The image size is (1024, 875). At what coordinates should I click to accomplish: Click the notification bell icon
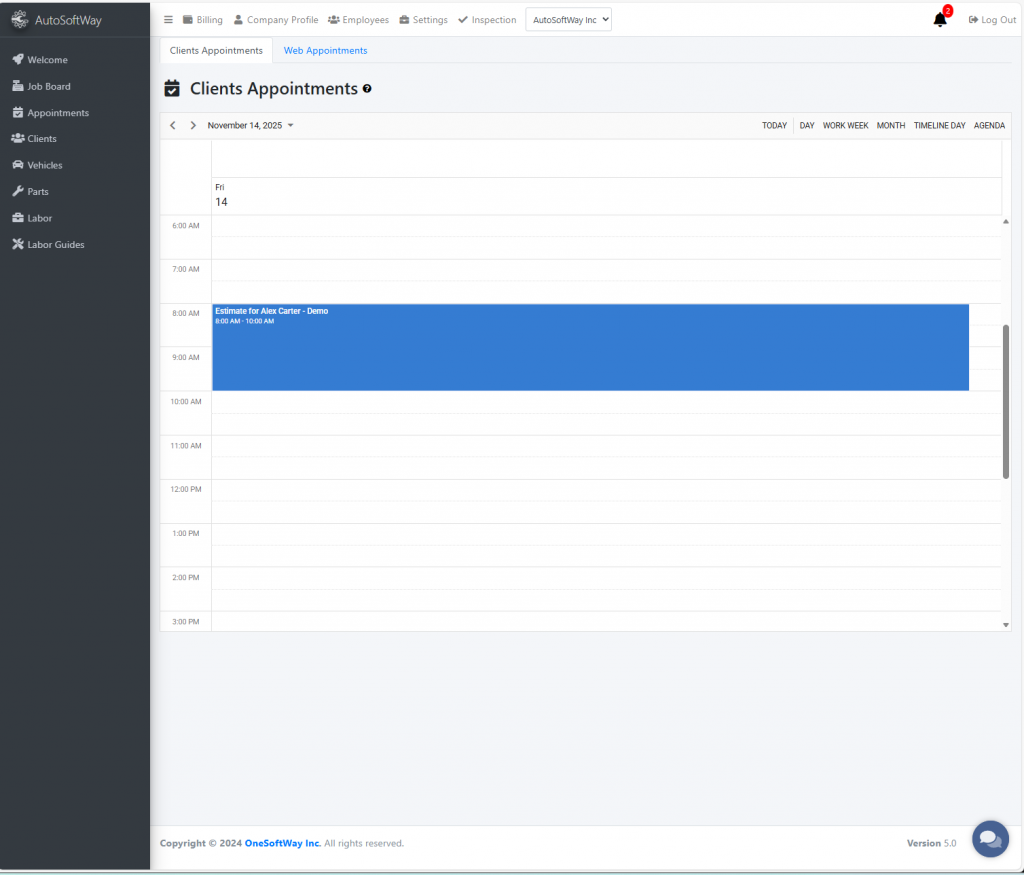point(939,20)
